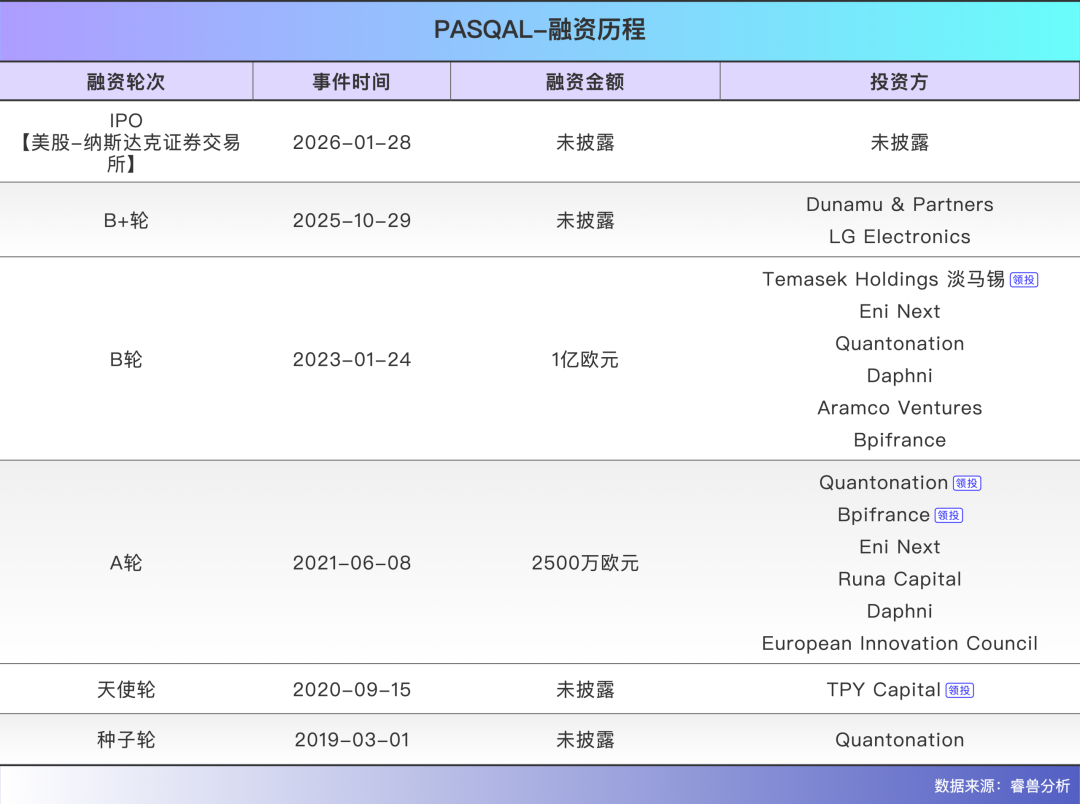Viewport: 1080px width, 804px height.
Task: Click Eni Next in the A轮 row
Action: (900, 547)
